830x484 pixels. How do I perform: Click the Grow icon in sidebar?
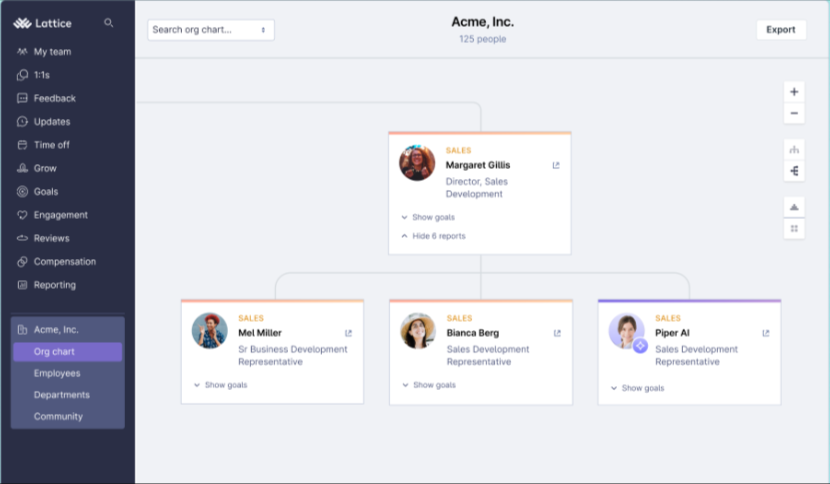click(22, 168)
